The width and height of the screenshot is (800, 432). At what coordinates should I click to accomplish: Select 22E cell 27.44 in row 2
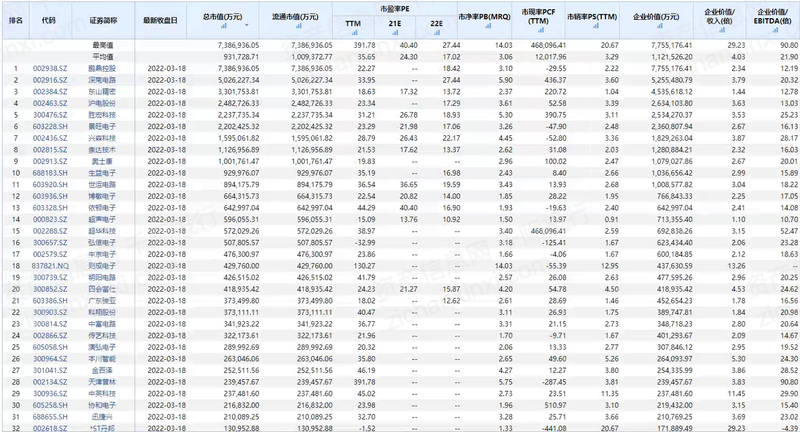click(451, 80)
